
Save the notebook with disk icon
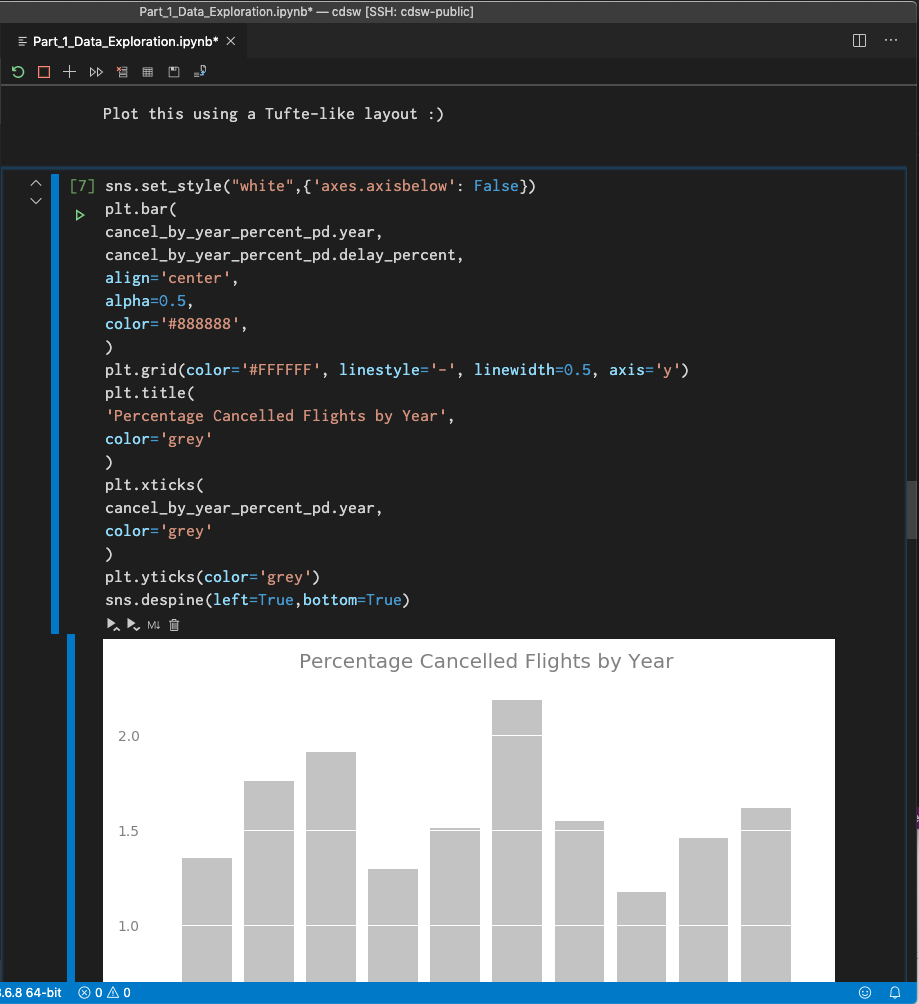[172, 71]
